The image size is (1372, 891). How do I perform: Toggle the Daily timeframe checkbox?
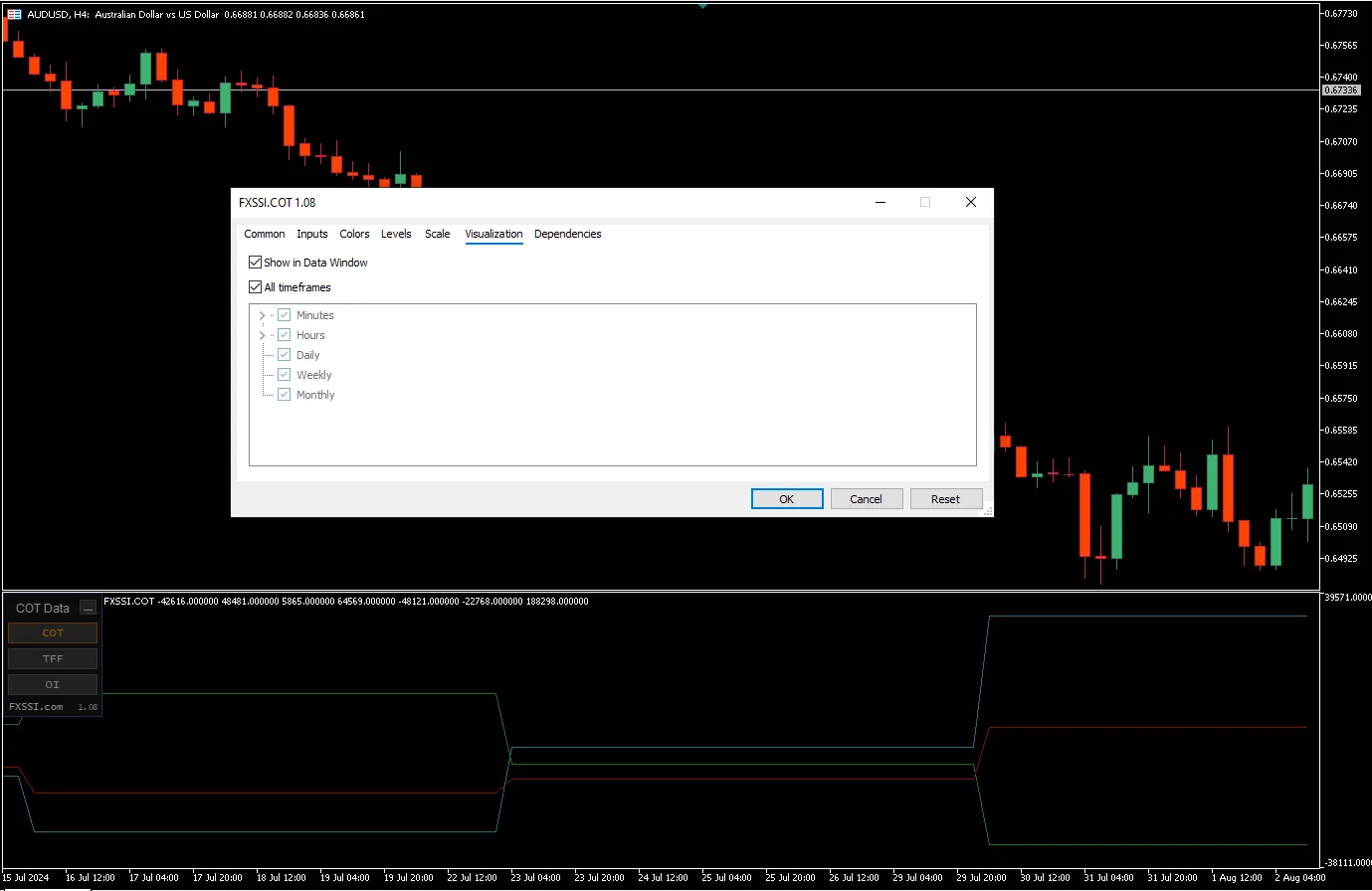(285, 355)
